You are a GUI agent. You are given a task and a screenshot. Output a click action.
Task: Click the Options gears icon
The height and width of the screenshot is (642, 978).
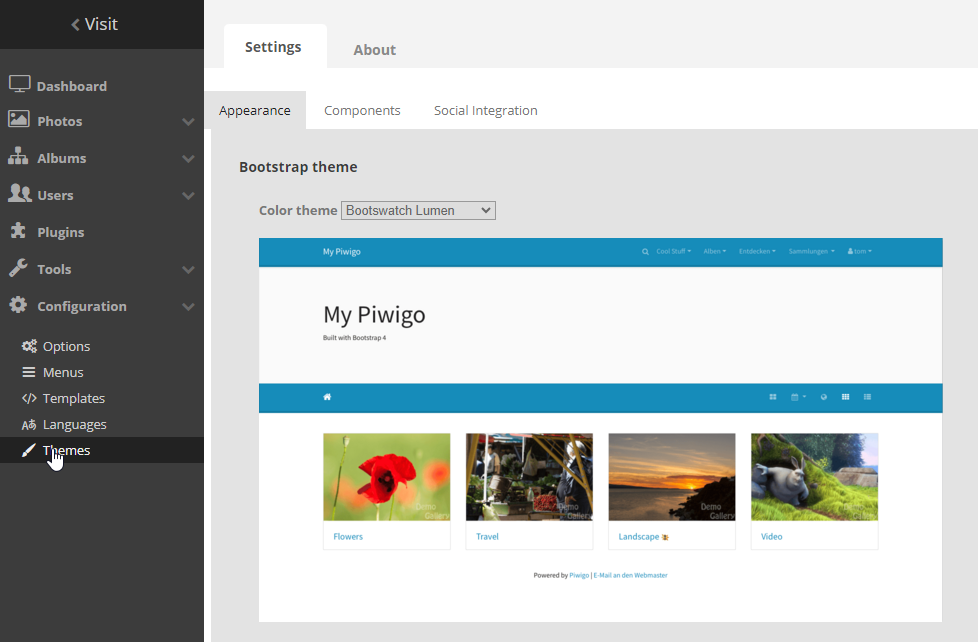pos(29,346)
